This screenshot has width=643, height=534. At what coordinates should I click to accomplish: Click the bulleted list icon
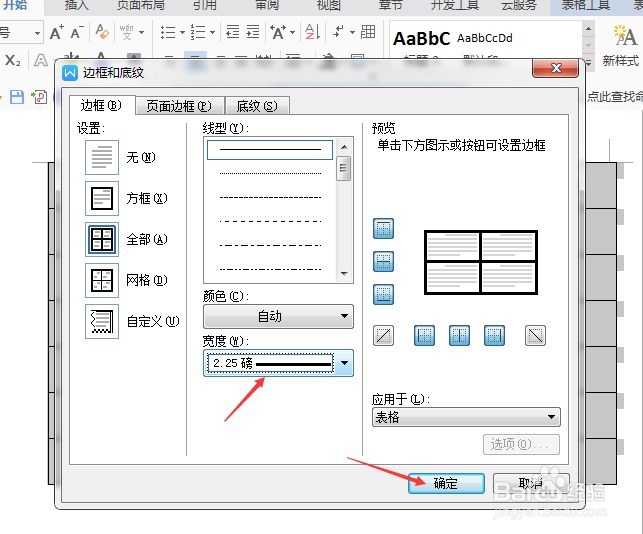coord(168,32)
